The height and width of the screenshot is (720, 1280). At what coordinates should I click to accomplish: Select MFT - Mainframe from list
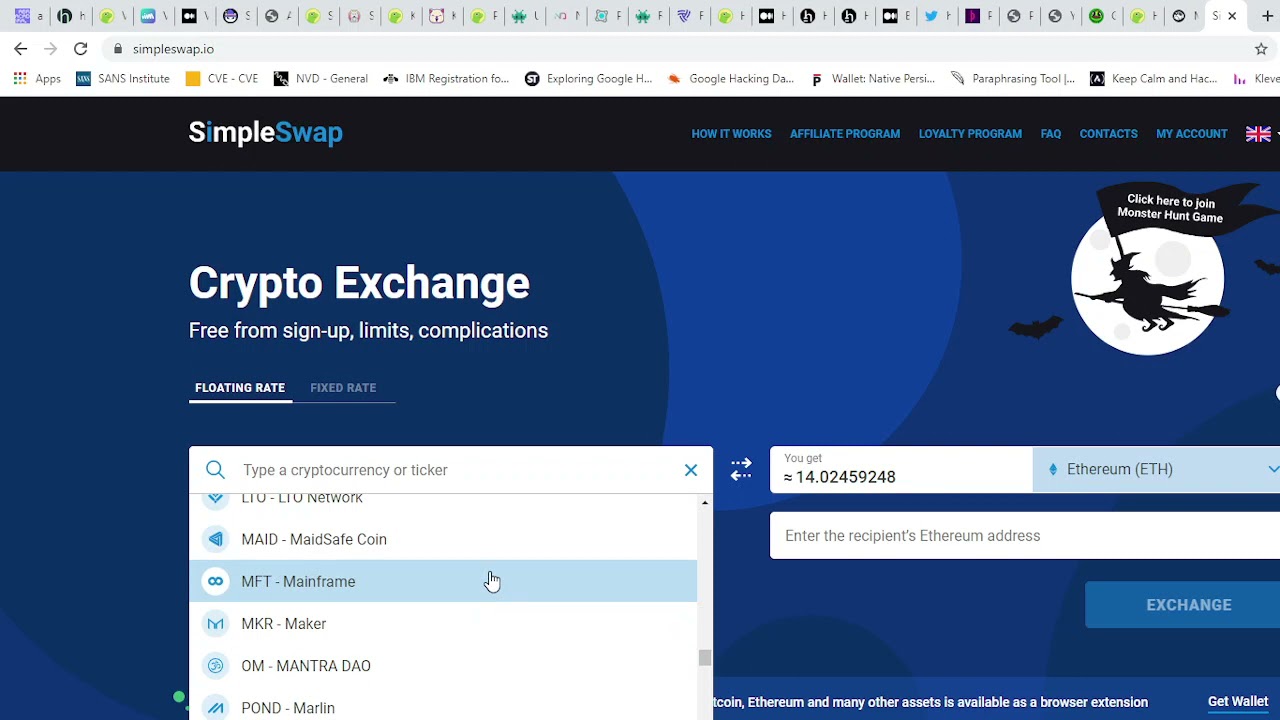click(443, 581)
